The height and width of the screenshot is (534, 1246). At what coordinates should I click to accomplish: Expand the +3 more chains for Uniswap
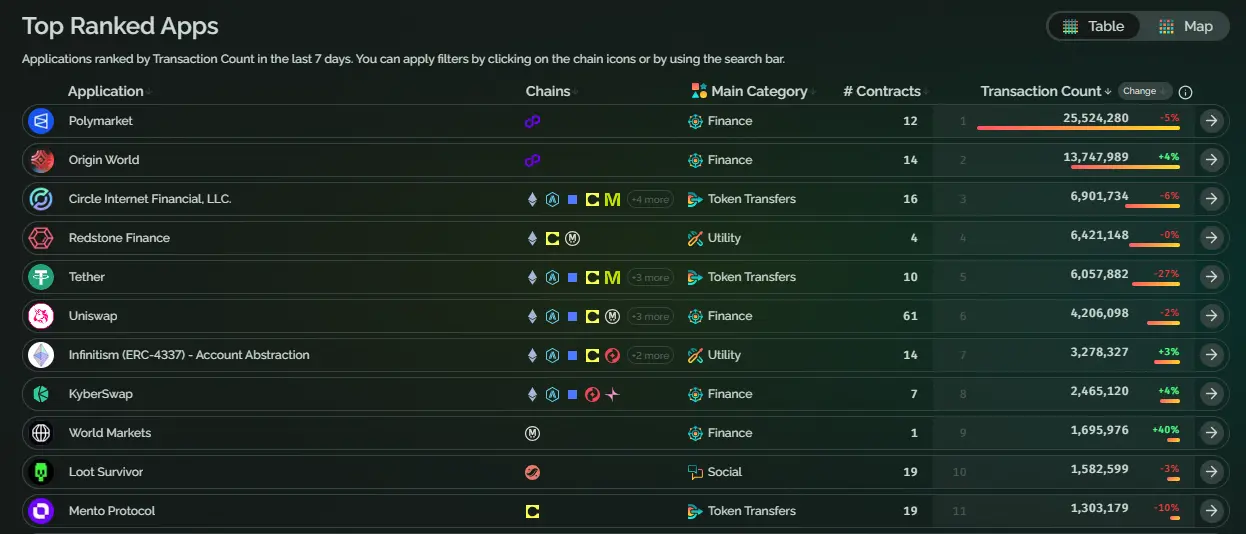650,316
